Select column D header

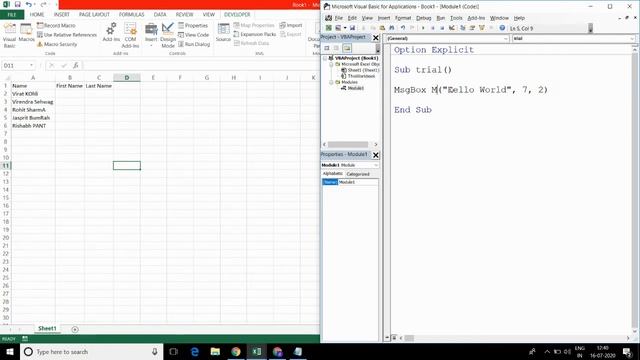(127, 78)
